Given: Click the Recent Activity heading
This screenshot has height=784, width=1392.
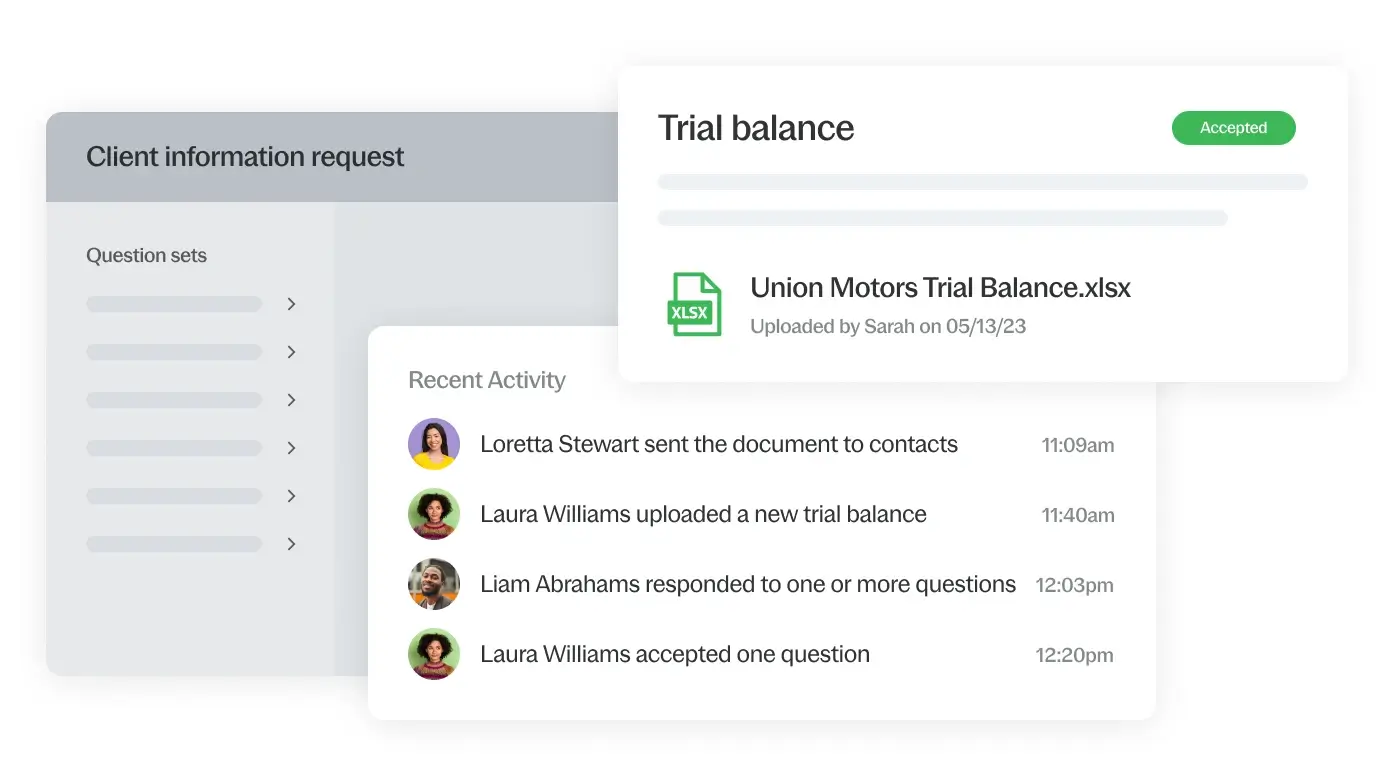Looking at the screenshot, I should [x=487, y=380].
